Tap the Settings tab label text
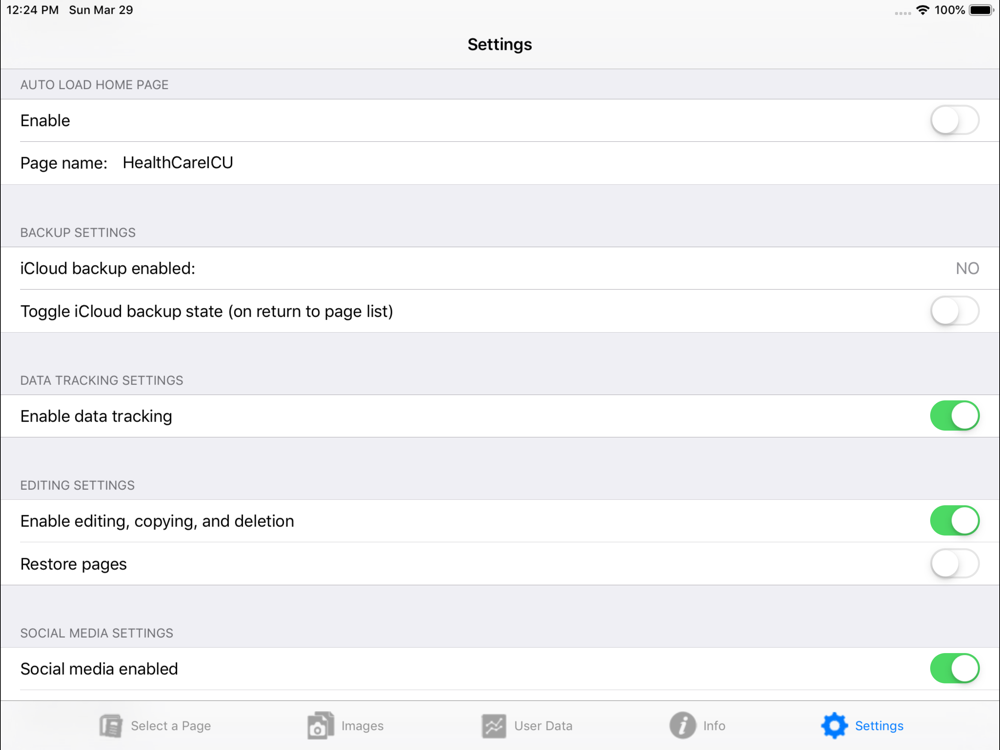Image resolution: width=1000 pixels, height=750 pixels. pyautogui.click(x=879, y=726)
